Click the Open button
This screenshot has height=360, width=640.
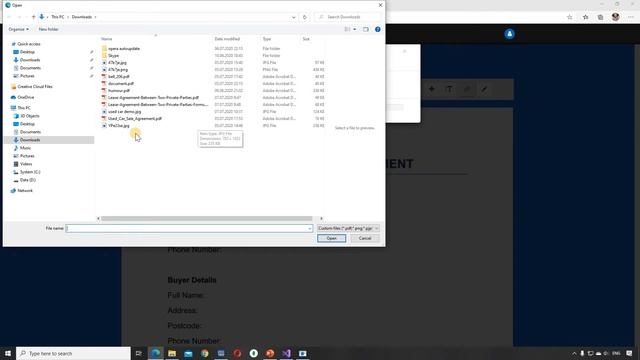[x=331, y=238]
